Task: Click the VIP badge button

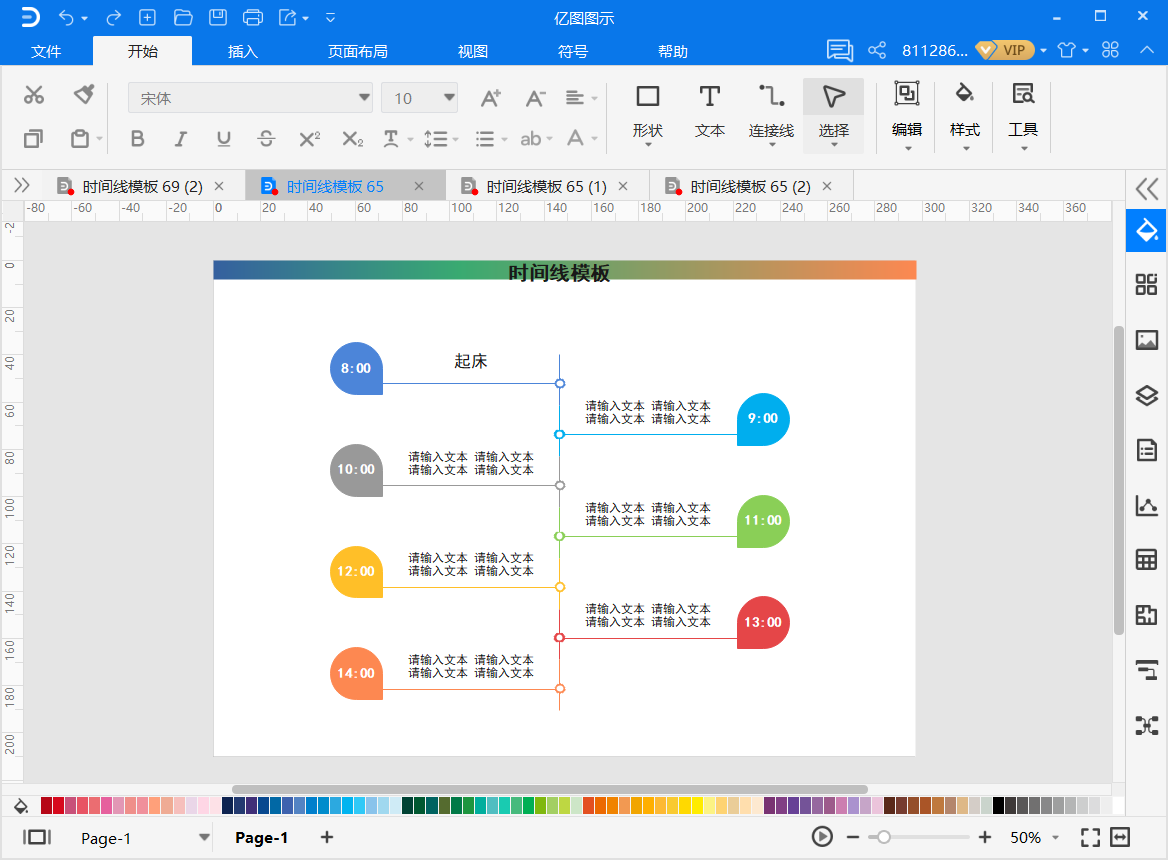Action: [x=1005, y=50]
